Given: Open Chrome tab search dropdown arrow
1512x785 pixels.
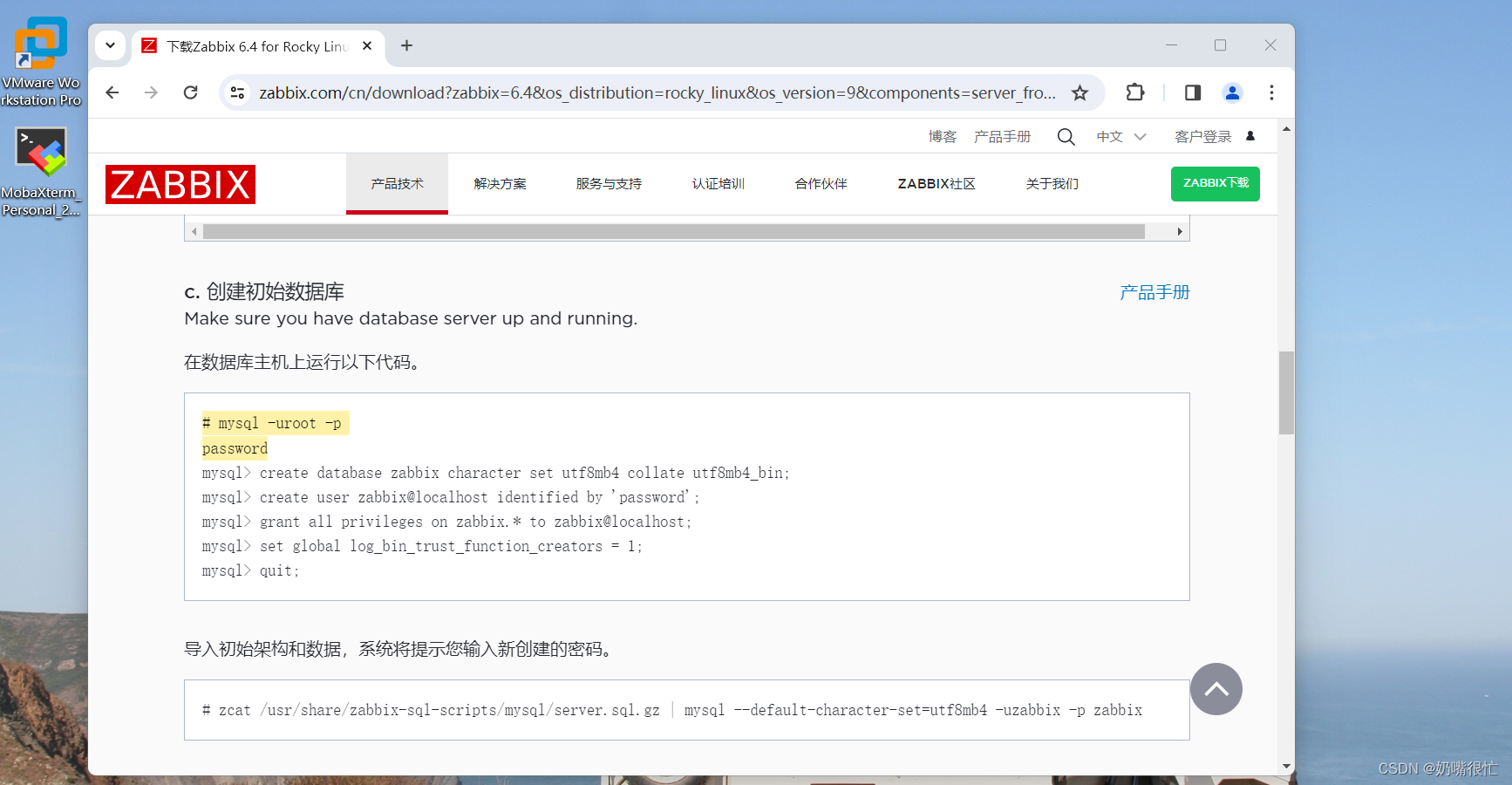Looking at the screenshot, I should tap(111, 45).
